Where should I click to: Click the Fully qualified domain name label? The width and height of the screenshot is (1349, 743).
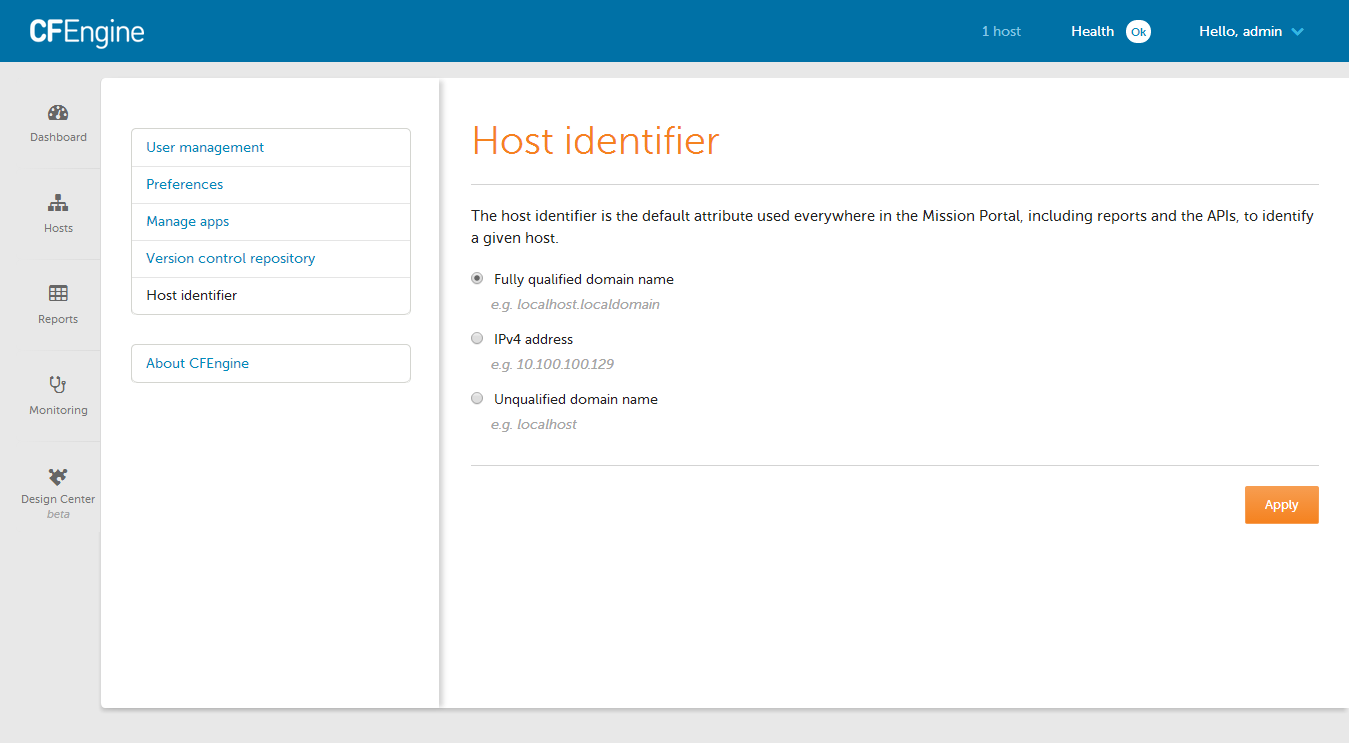tap(584, 280)
